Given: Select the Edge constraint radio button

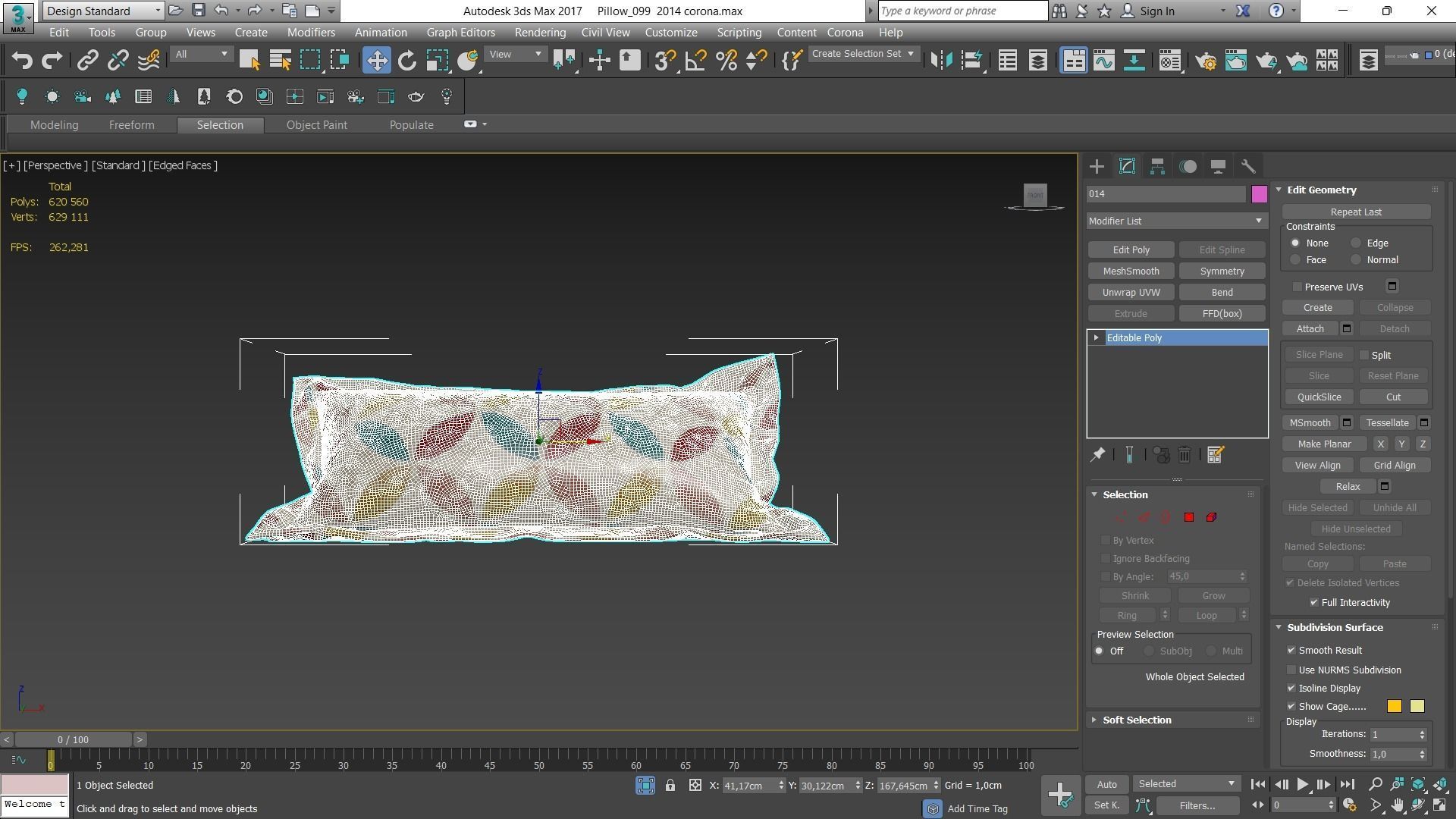Looking at the screenshot, I should pyautogui.click(x=1356, y=243).
